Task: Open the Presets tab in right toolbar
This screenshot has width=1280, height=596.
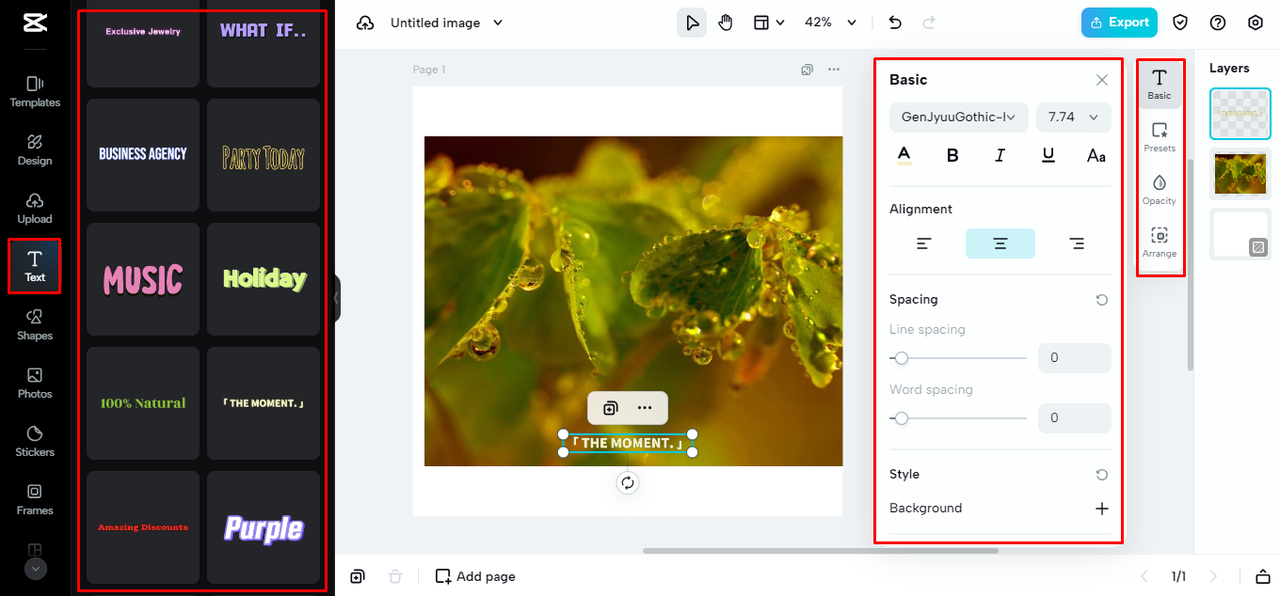Action: pyautogui.click(x=1159, y=137)
